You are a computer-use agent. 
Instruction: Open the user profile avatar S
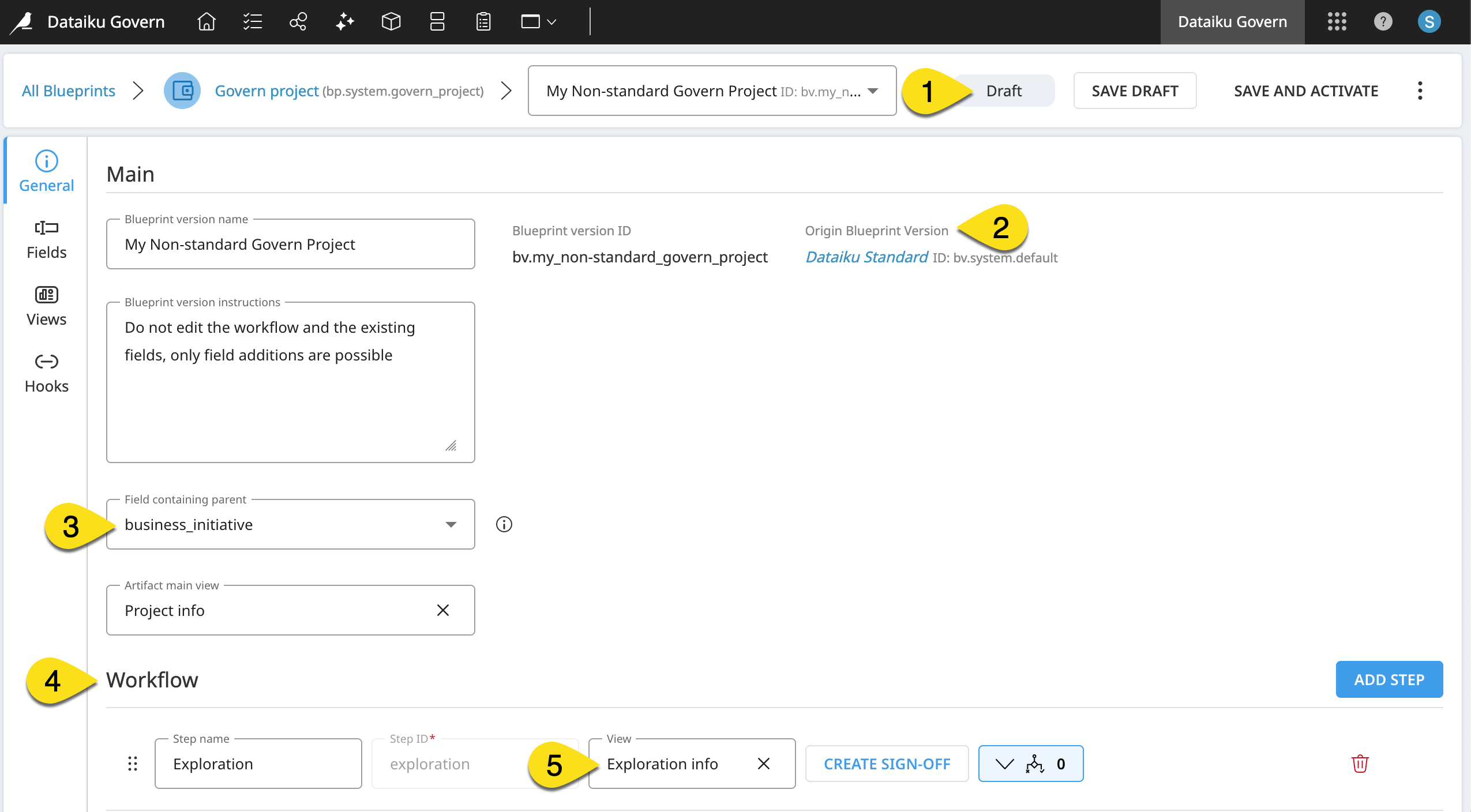tap(1429, 22)
